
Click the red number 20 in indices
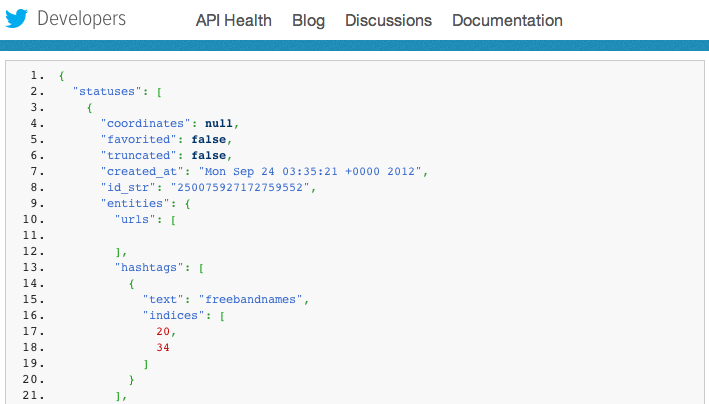[x=163, y=331]
